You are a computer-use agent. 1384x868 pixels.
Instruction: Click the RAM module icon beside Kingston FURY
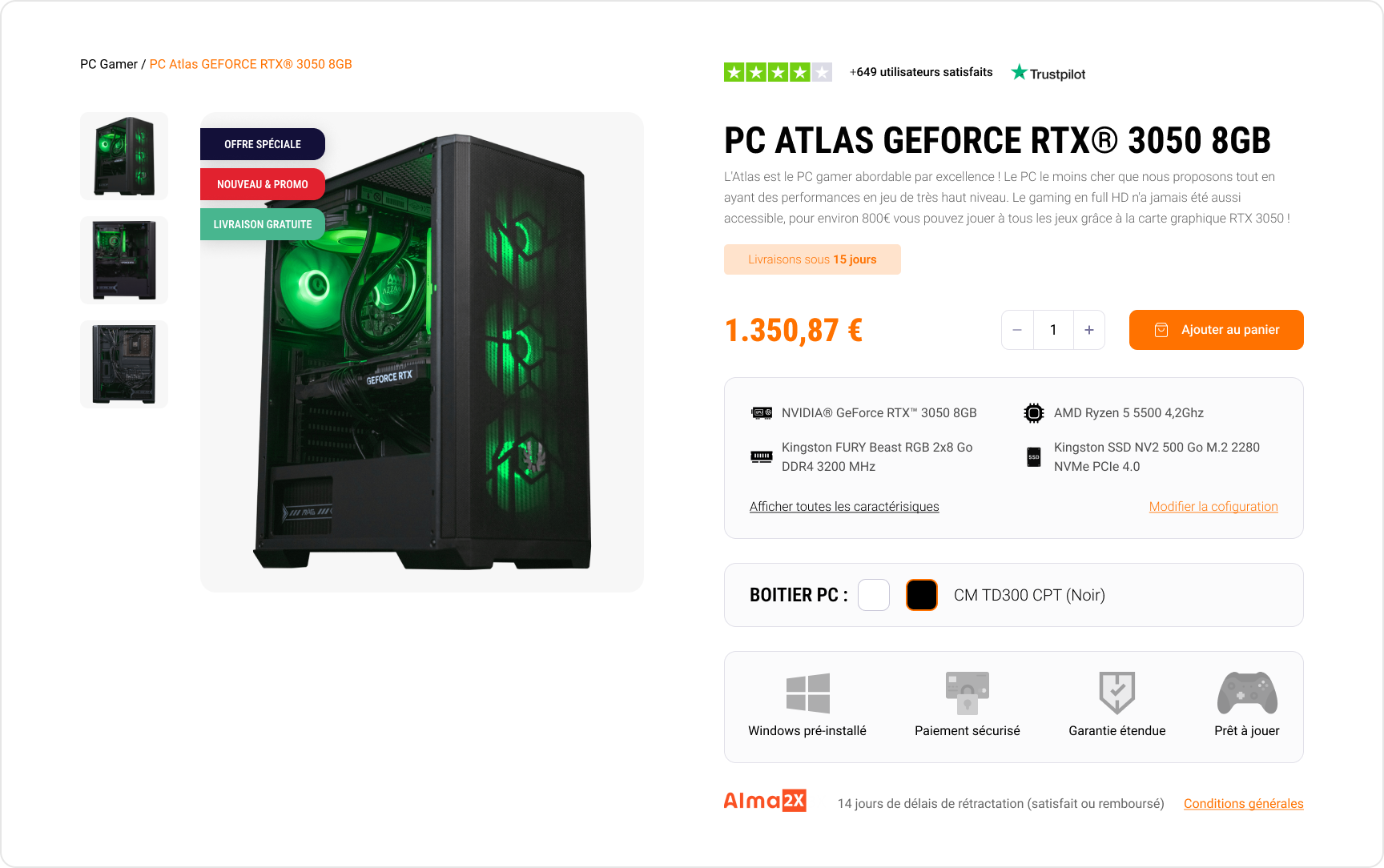(x=762, y=457)
